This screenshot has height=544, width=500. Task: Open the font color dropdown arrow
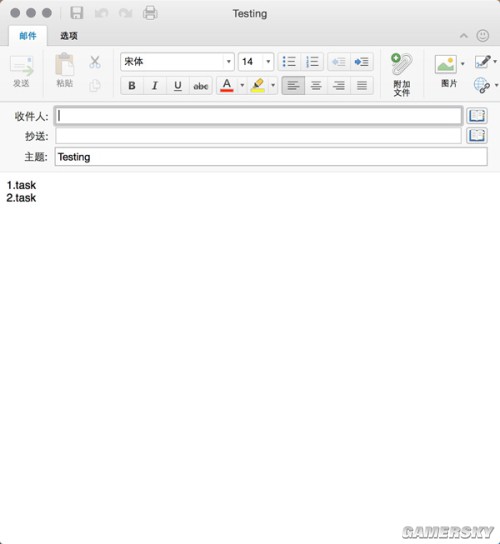pos(242,85)
